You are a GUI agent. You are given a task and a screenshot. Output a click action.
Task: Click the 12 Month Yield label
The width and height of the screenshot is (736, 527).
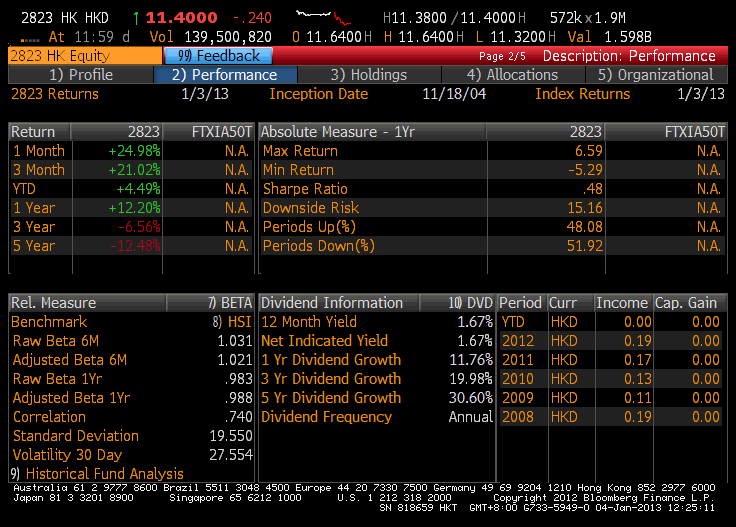point(309,322)
